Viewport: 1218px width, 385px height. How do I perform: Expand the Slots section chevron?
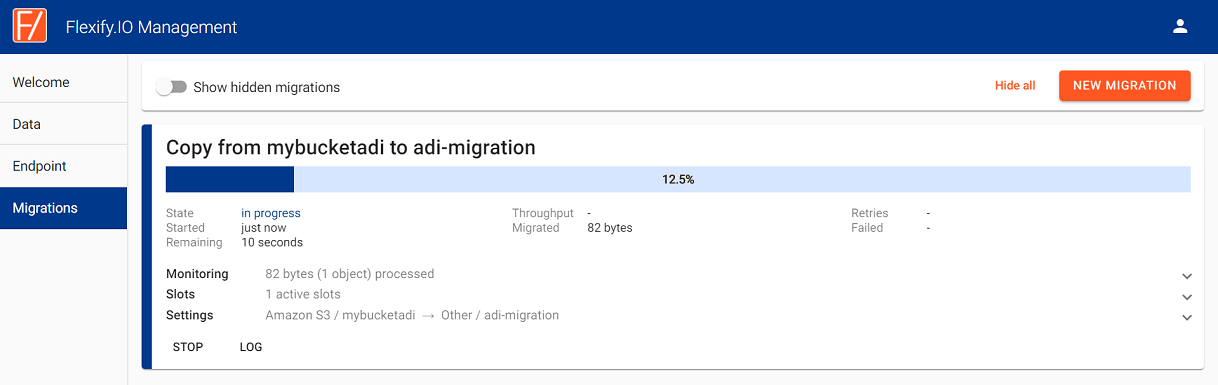coord(1187,297)
